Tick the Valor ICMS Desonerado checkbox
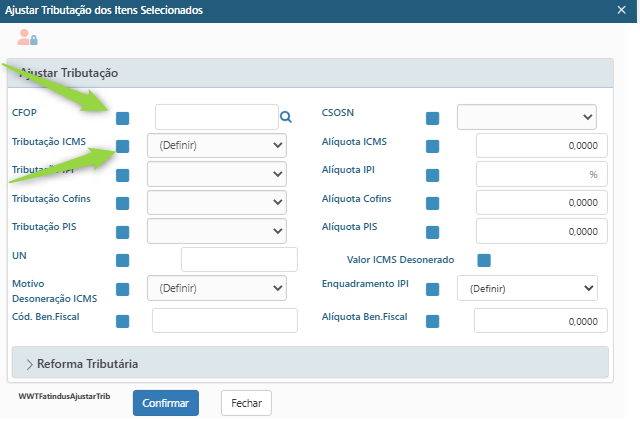This screenshot has width=640, height=421. coord(484,261)
